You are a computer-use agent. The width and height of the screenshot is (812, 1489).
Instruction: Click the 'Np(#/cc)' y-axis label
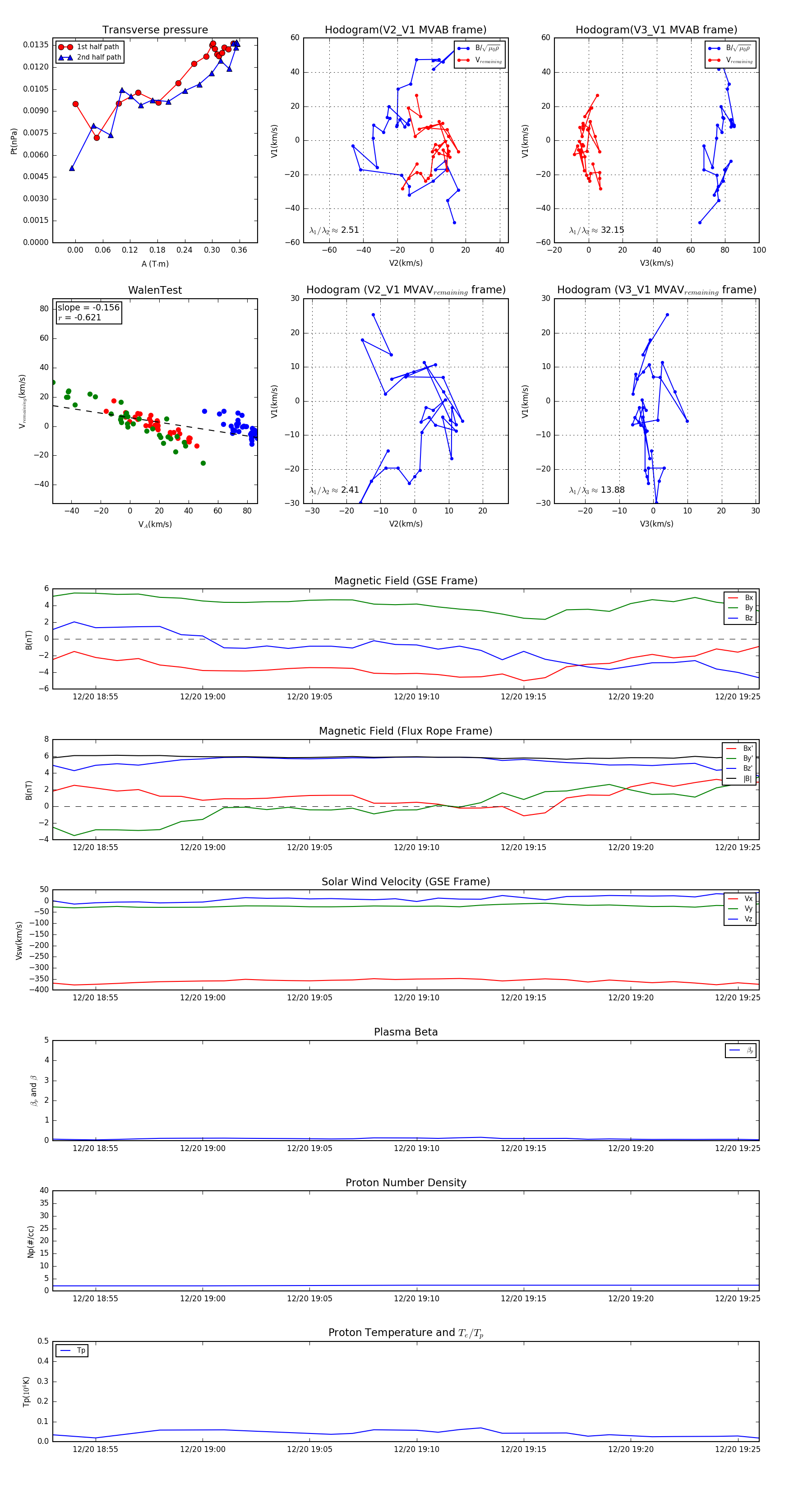pyautogui.click(x=31, y=1242)
